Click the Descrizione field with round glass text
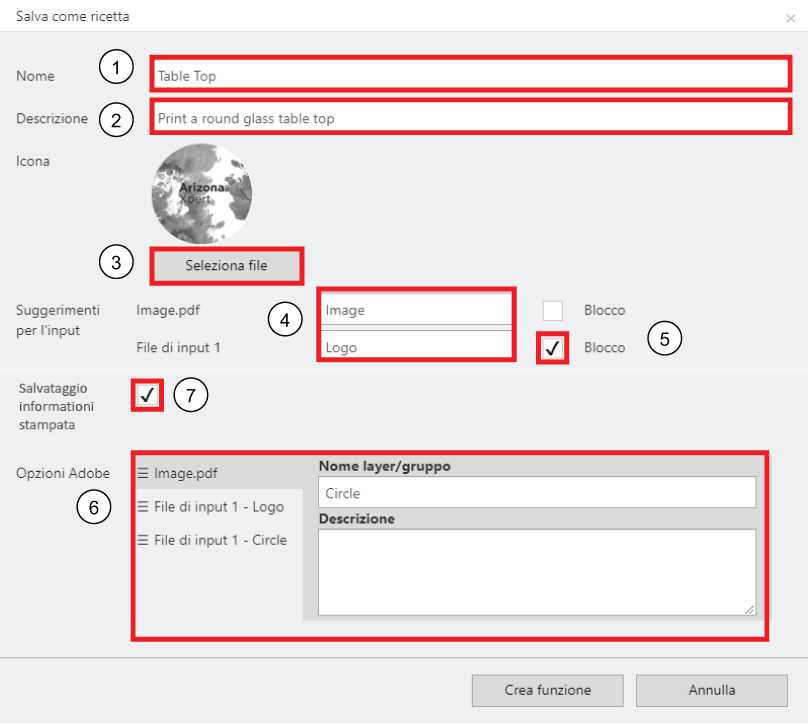Screen dimensions: 808x724 [x=470, y=118]
